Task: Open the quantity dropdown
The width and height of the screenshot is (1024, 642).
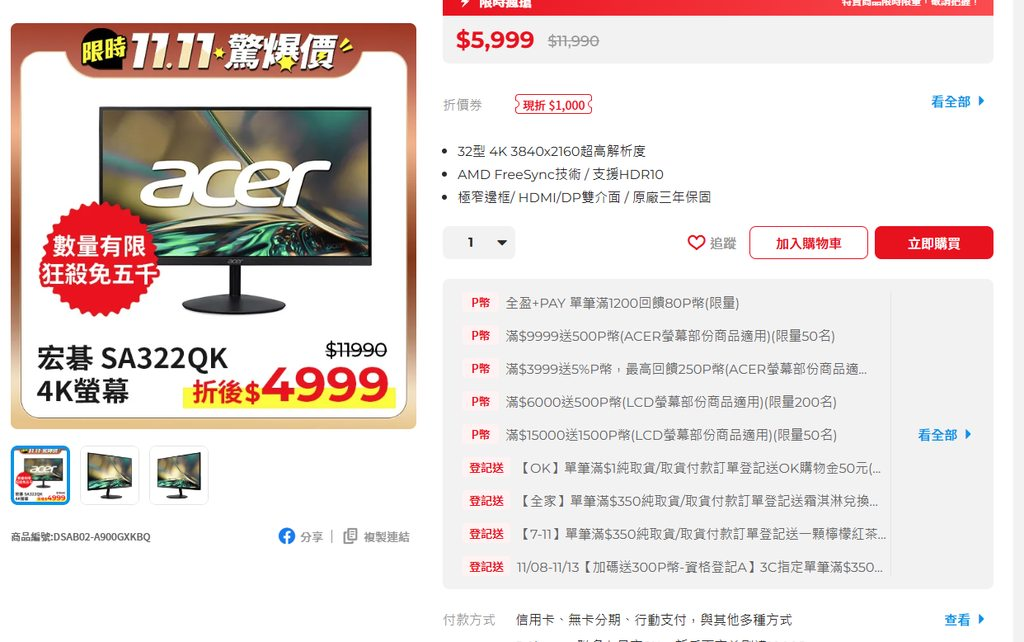Action: (479, 242)
